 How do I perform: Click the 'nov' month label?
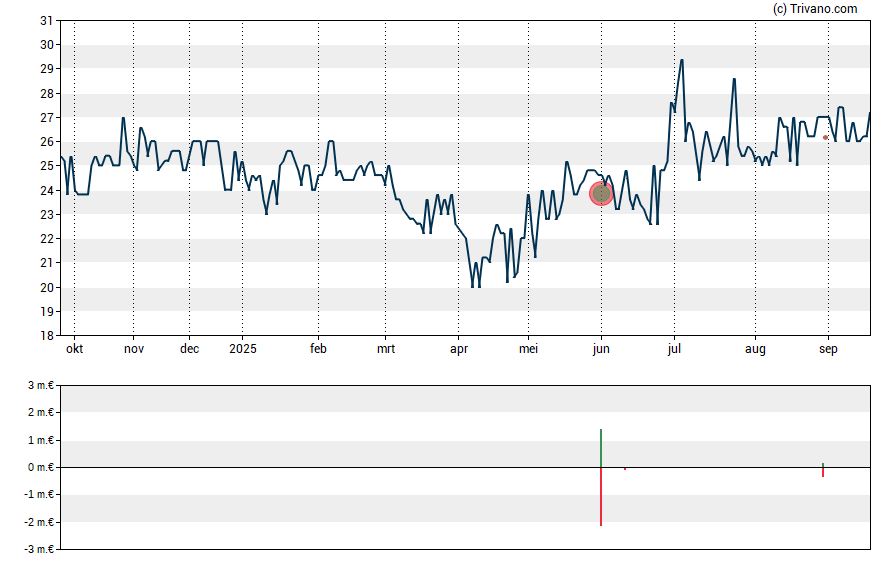[134, 349]
